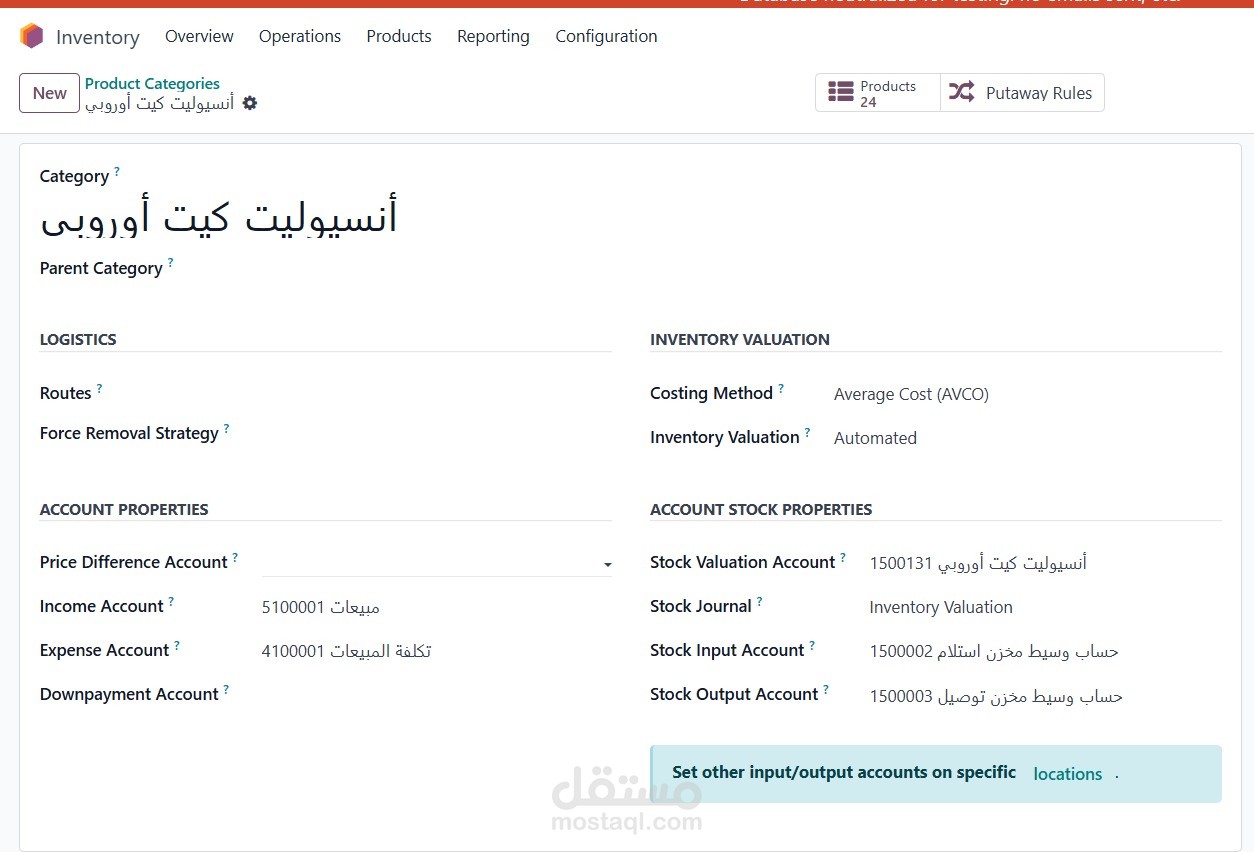Click the Inventory app cube icon
The width and height of the screenshot is (1254, 852).
30,36
